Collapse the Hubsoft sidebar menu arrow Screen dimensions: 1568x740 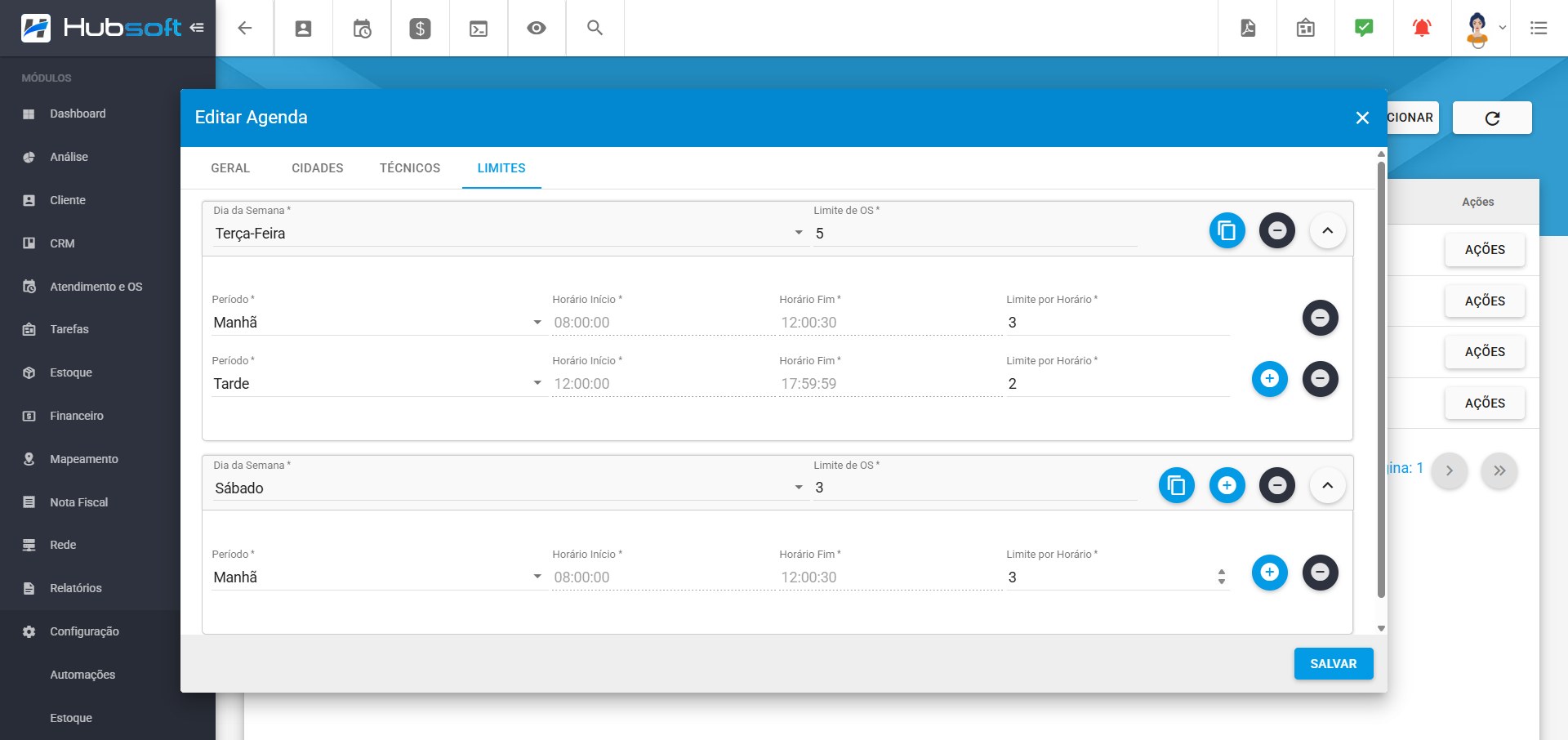197,28
